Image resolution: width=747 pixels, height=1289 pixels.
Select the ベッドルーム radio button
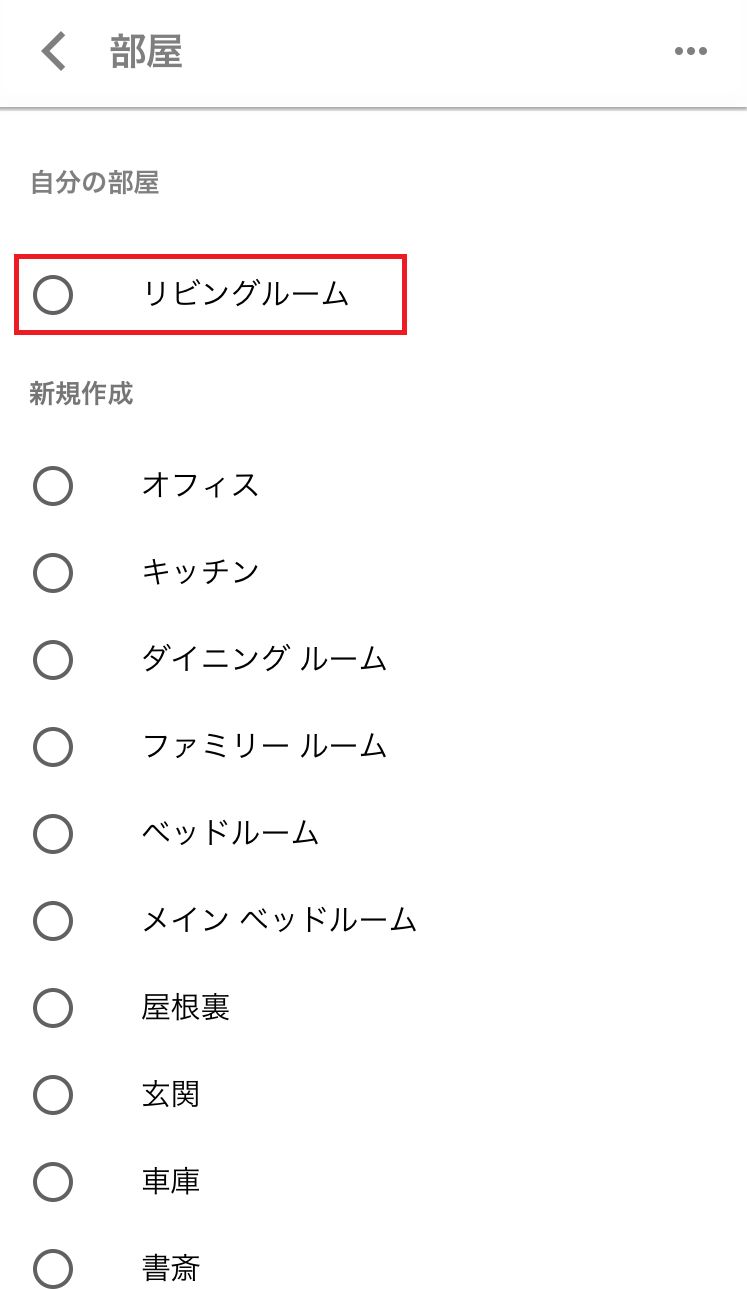(x=53, y=833)
